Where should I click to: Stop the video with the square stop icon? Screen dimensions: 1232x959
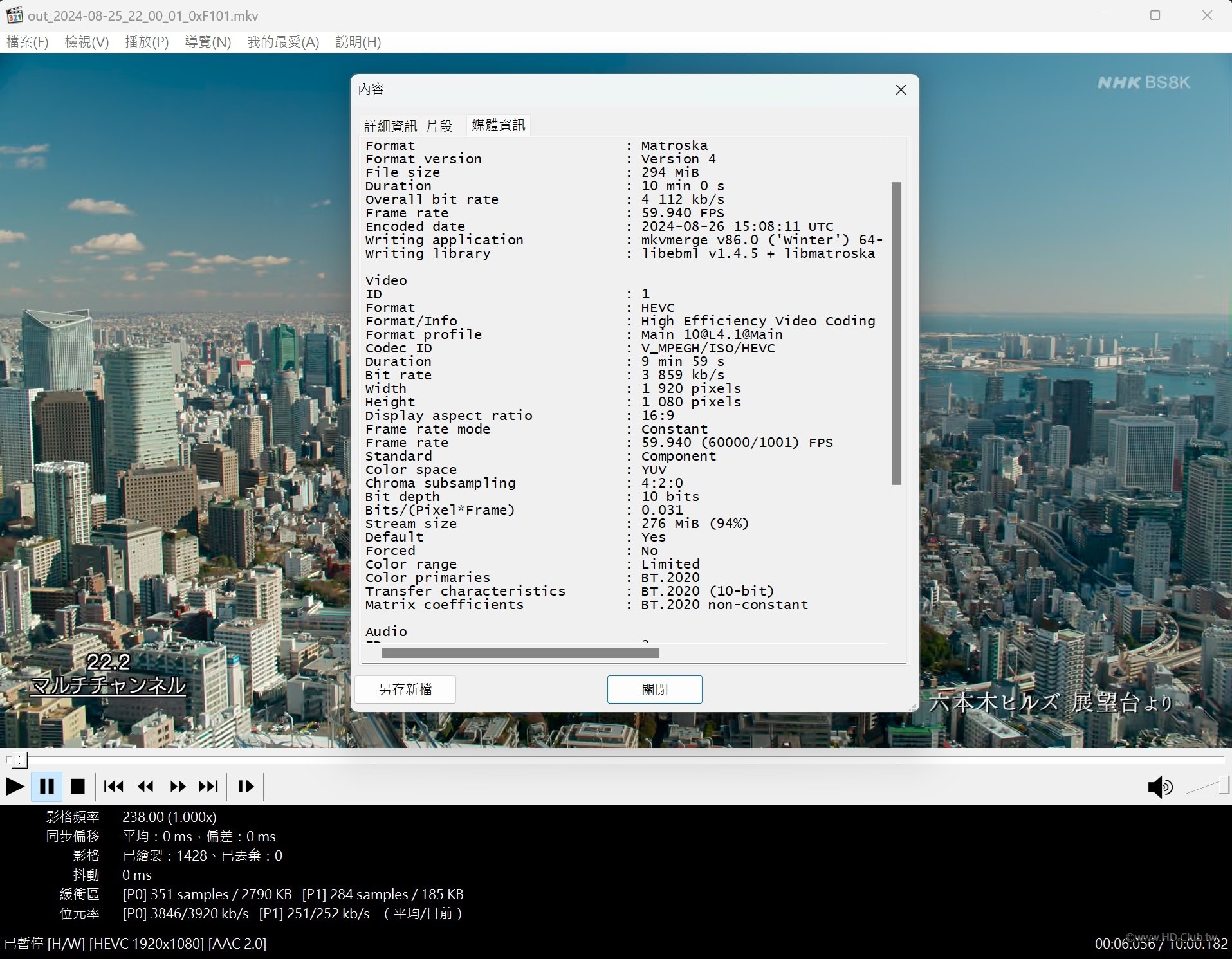[78, 786]
